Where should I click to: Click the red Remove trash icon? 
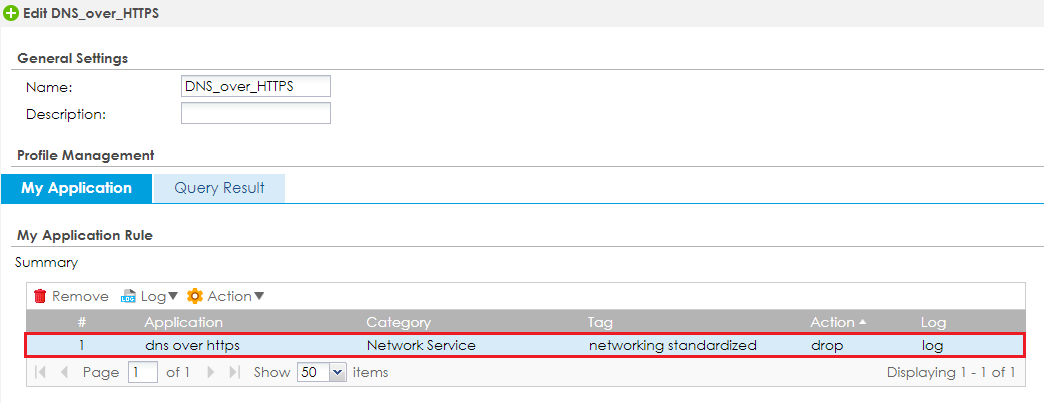pos(40,296)
